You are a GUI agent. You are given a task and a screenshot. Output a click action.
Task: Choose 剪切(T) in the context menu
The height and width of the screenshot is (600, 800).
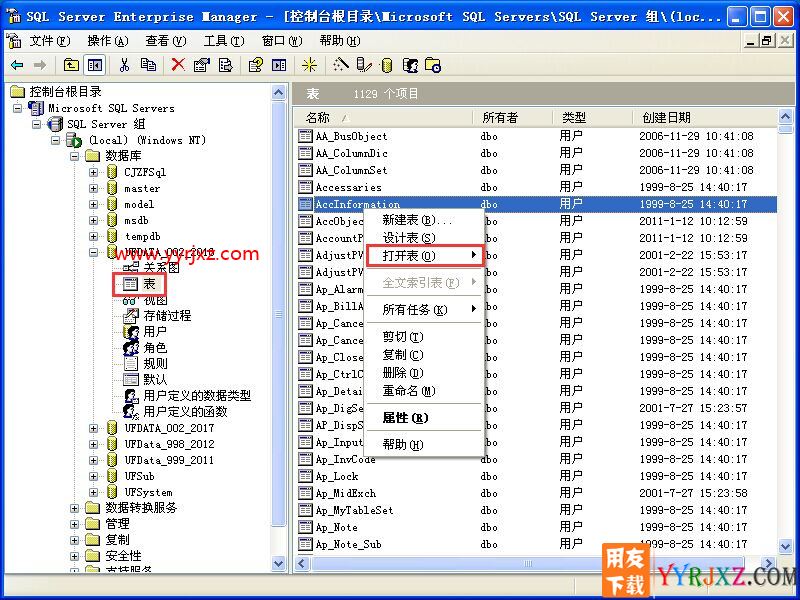(424, 337)
